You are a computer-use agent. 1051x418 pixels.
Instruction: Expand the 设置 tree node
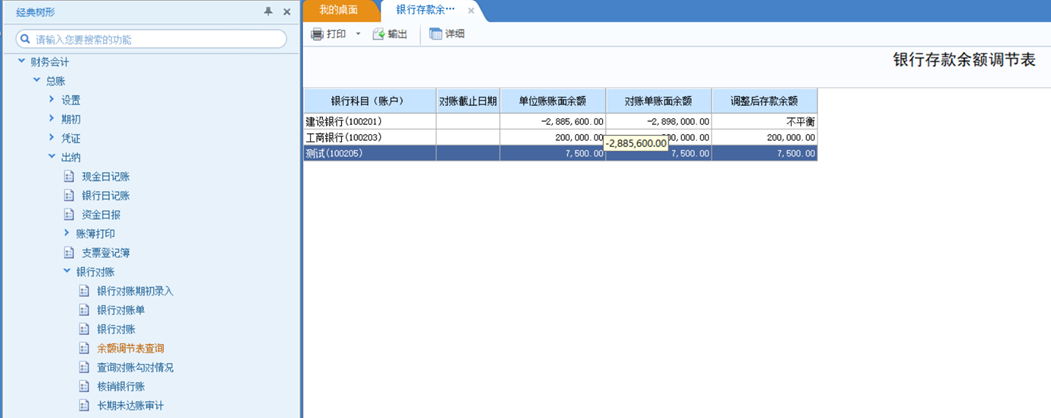(52, 100)
